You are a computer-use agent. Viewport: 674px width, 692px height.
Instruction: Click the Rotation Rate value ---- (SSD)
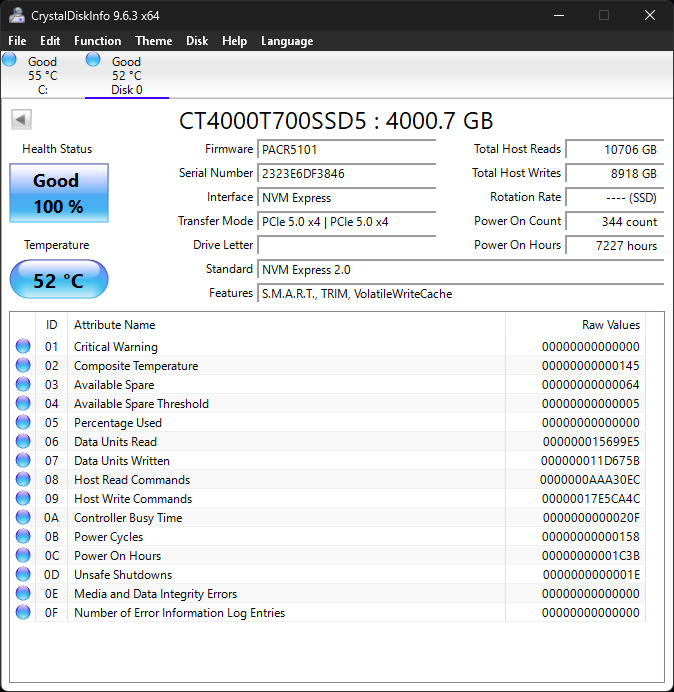click(x=614, y=197)
